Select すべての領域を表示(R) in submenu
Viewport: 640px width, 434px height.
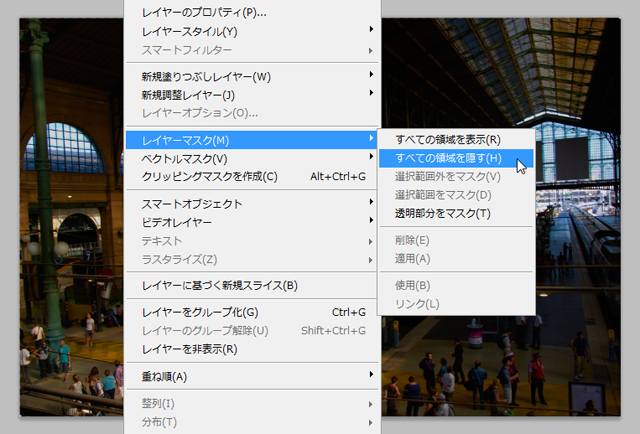pos(456,140)
